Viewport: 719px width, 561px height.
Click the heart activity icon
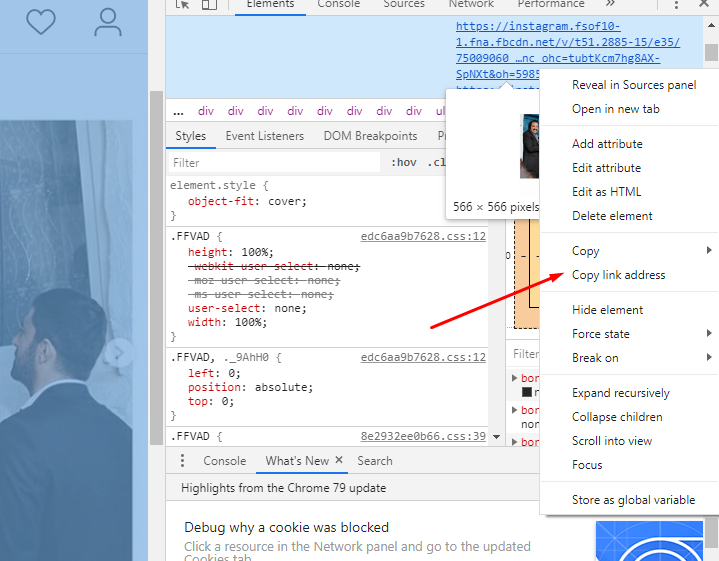point(41,22)
